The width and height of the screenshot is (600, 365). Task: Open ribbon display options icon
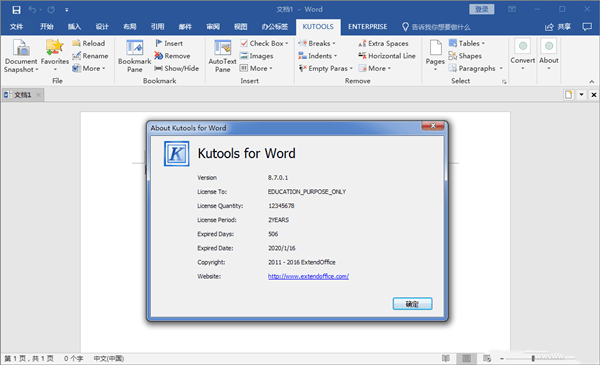tap(512, 9)
